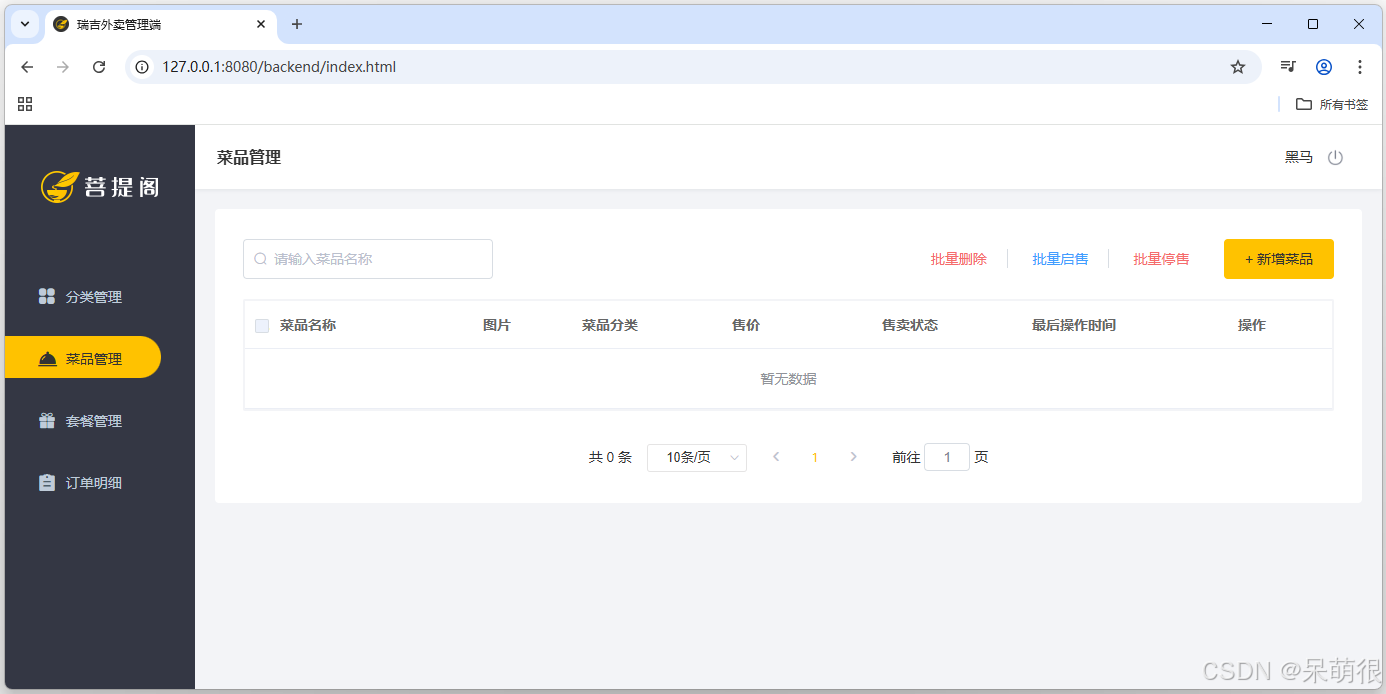Select 菜品管理 menu item

[x=83, y=358]
